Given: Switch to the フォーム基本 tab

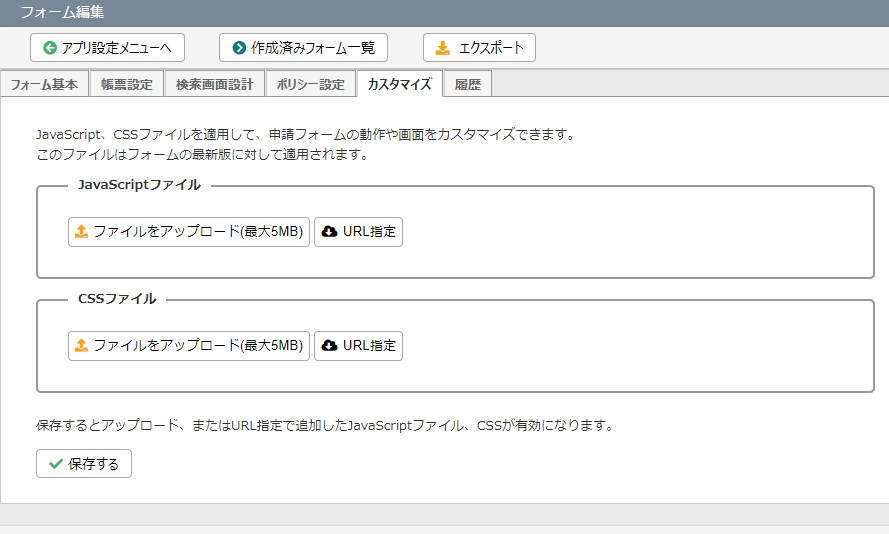Looking at the screenshot, I should click(44, 84).
